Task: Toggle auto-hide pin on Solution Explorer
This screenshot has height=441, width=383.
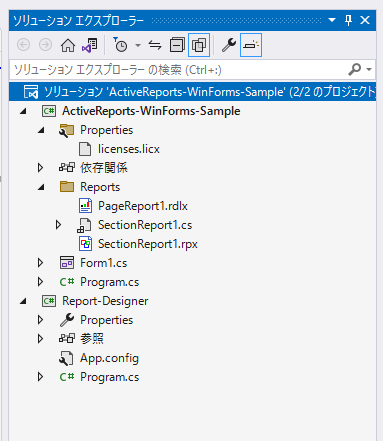Action: (348, 20)
